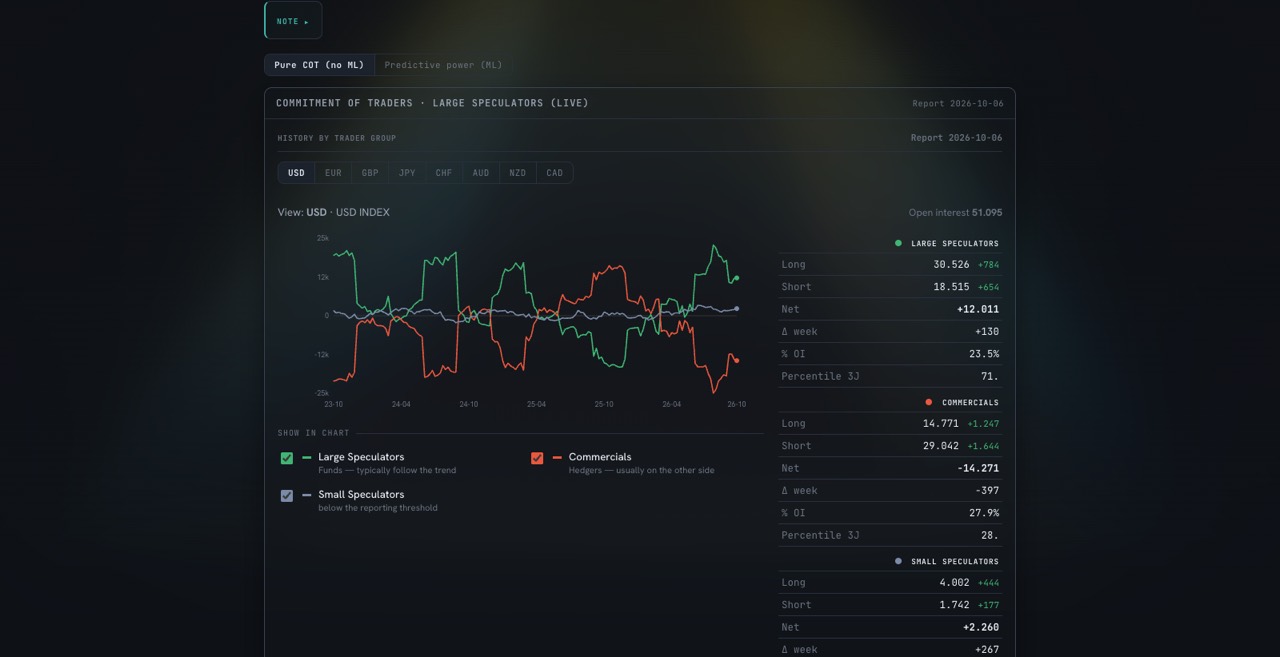Click the orange endpoint marker on chart
Screen dimensions: 1280x657
tap(737, 360)
